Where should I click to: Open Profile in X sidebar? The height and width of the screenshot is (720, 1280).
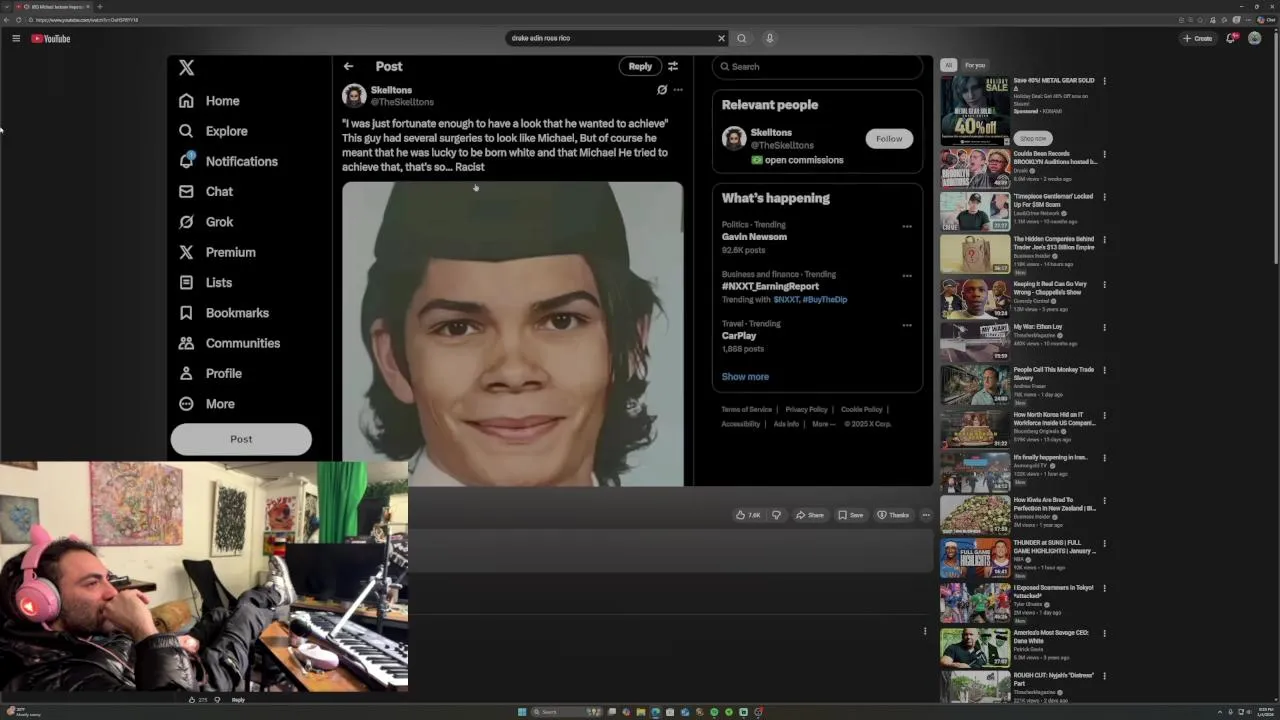(x=210, y=373)
